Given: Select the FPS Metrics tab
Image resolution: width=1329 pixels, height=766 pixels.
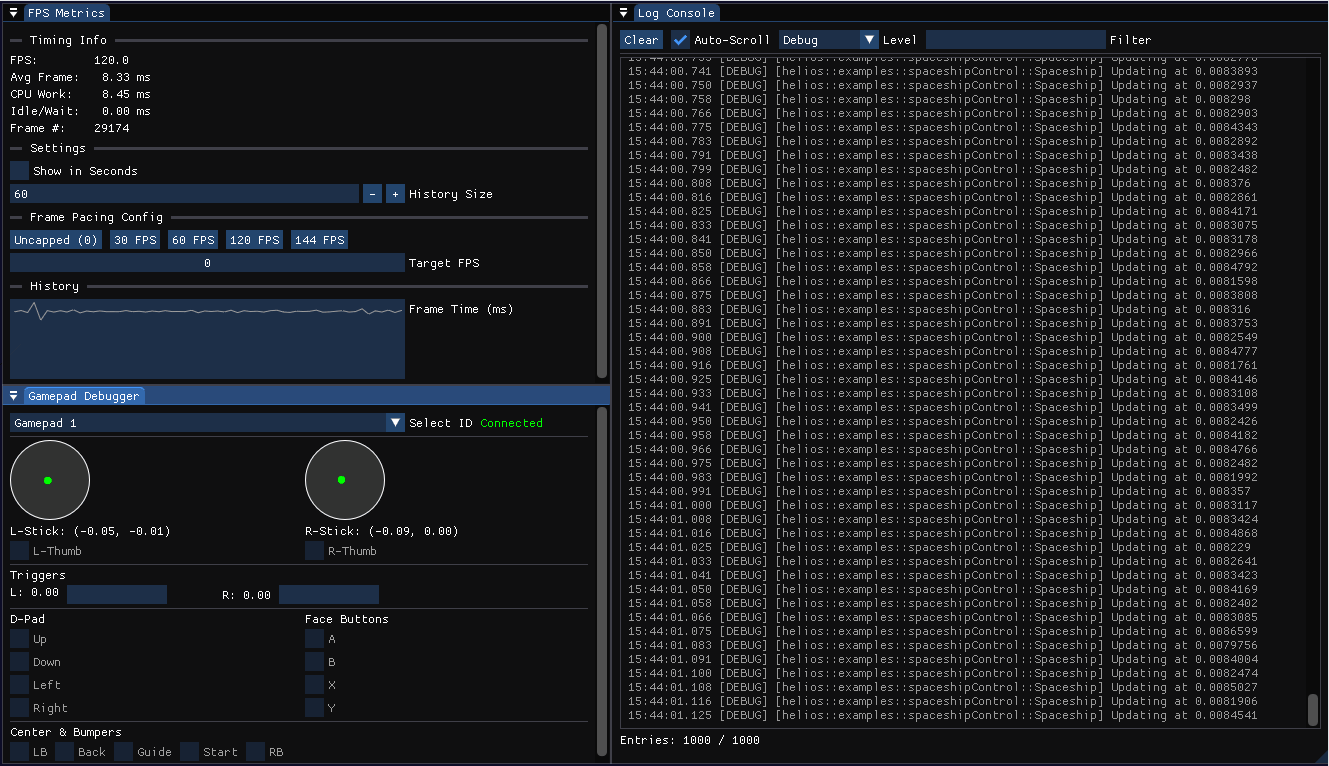Looking at the screenshot, I should (66, 13).
